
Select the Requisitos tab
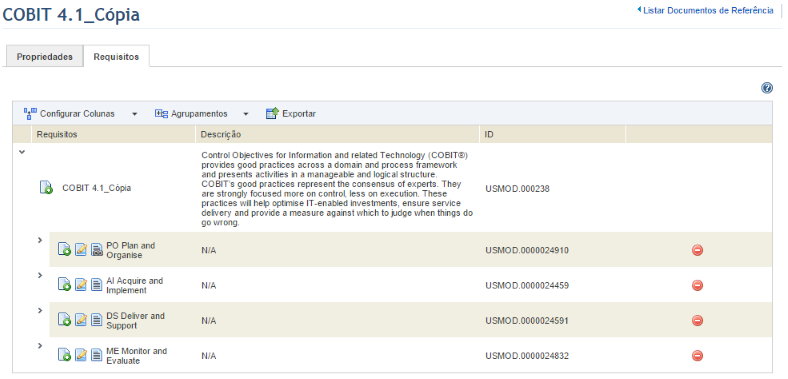click(x=116, y=57)
